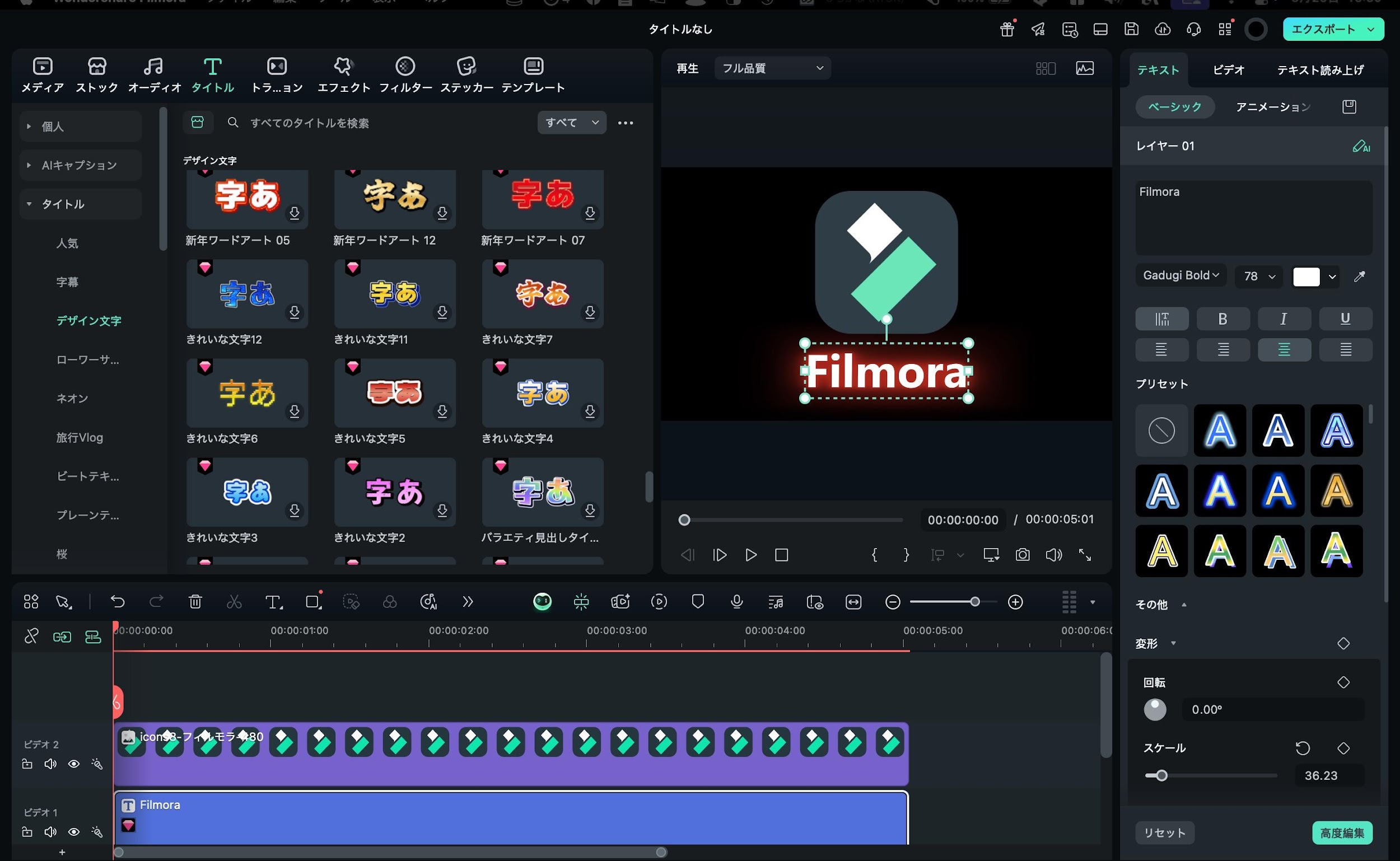Toggle underline text formatting
Viewport: 1400px width, 861px height.
(1345, 319)
